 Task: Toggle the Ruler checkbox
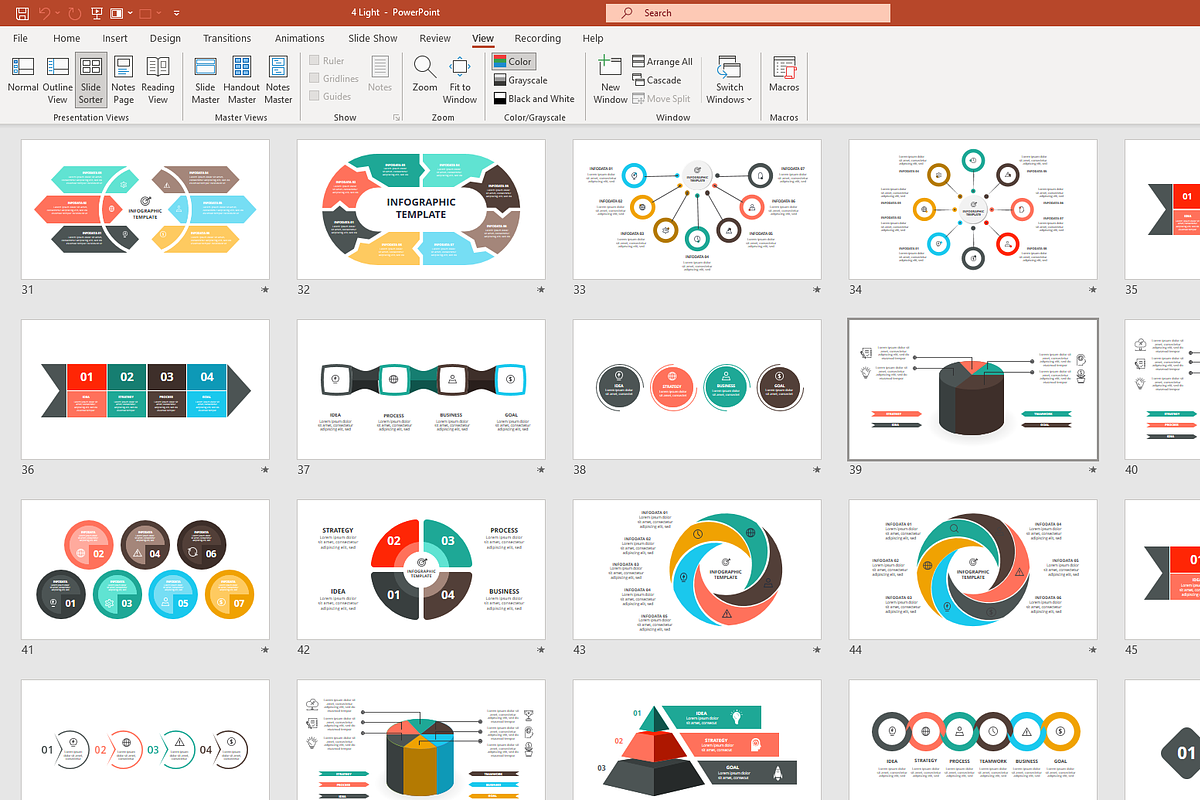327,61
